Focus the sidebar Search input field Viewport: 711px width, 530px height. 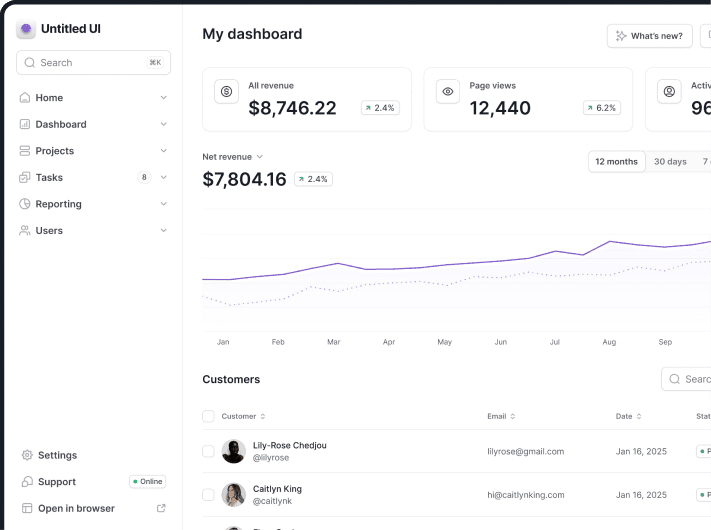[93, 63]
